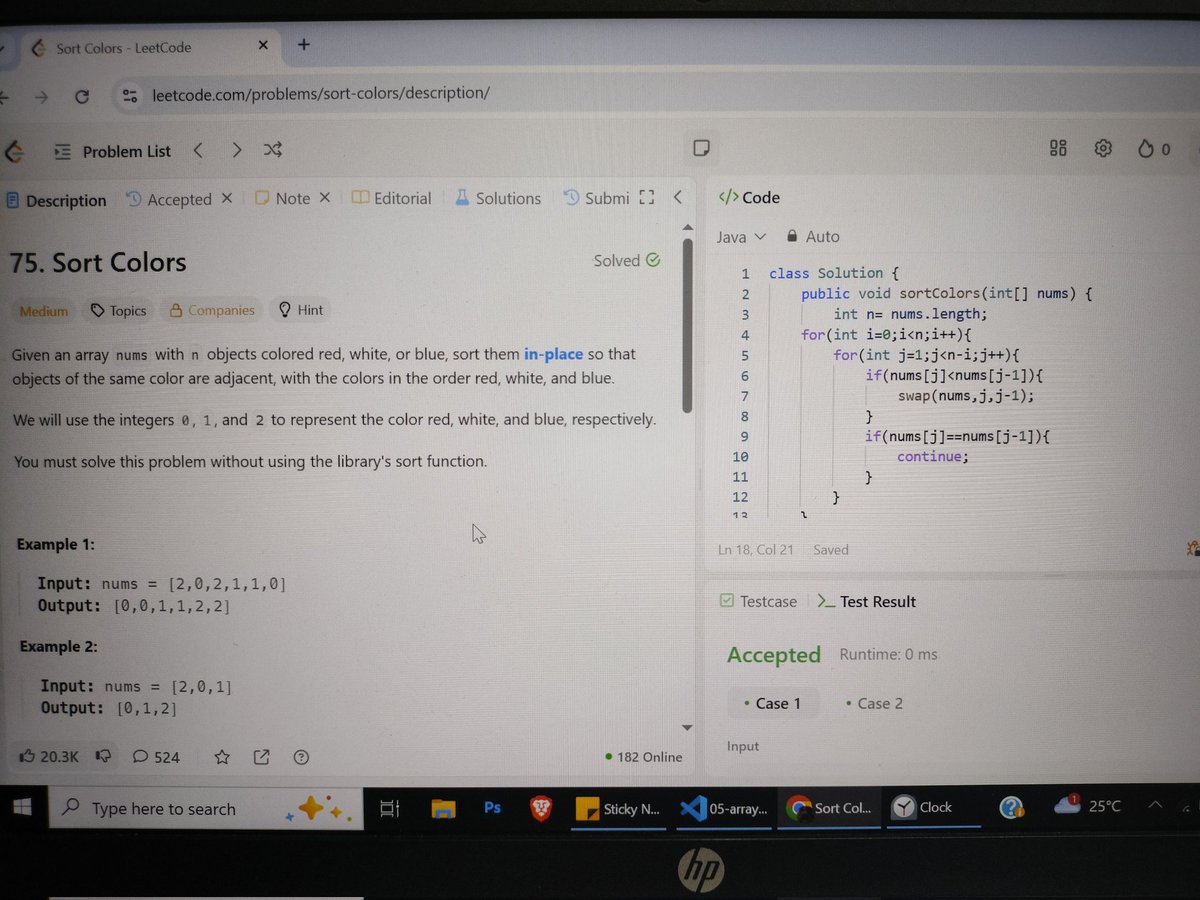
Task: Open LeetCode settings gear
Action: (1103, 149)
